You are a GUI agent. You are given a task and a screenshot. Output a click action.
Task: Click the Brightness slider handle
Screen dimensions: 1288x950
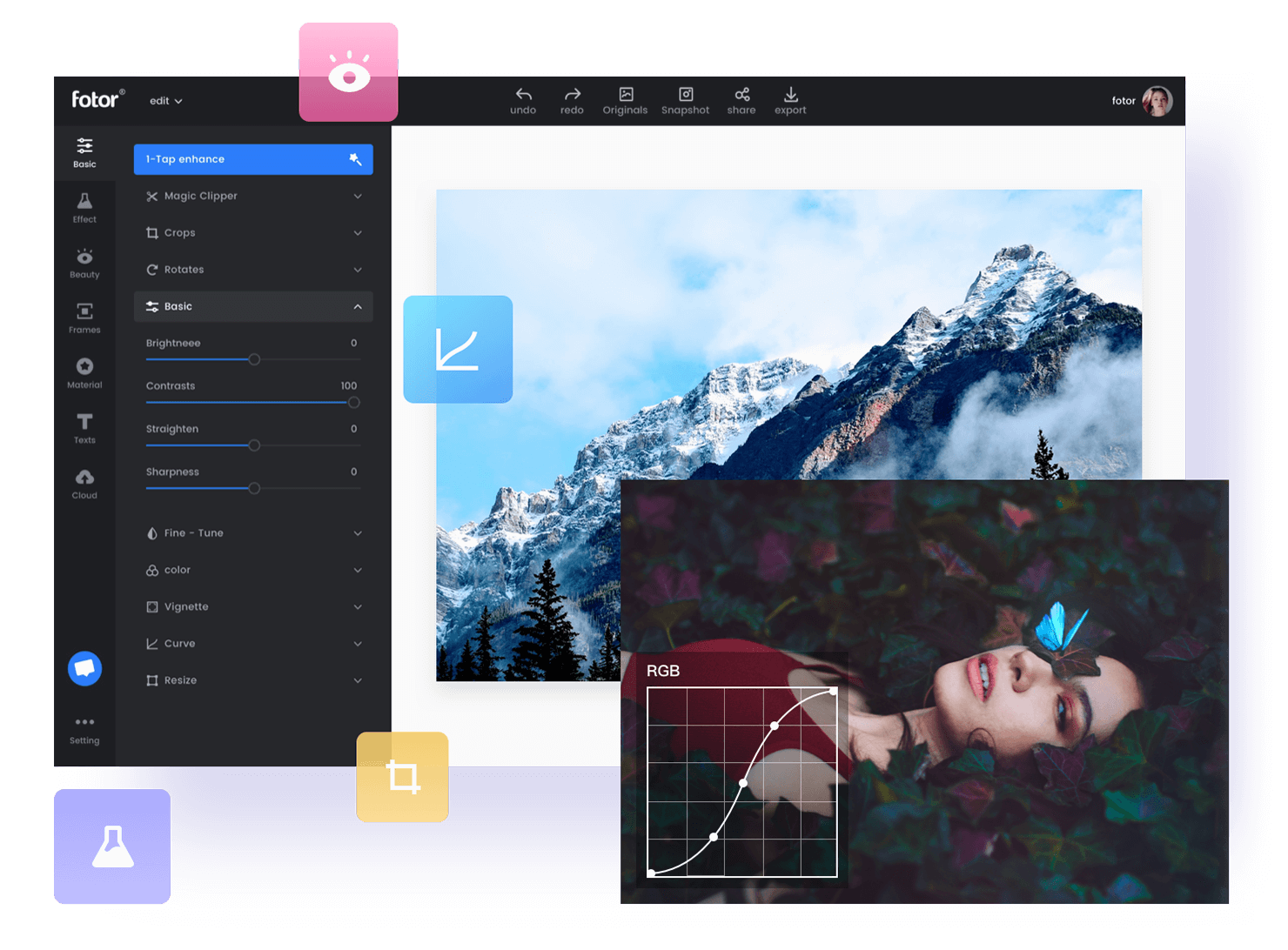(x=254, y=359)
